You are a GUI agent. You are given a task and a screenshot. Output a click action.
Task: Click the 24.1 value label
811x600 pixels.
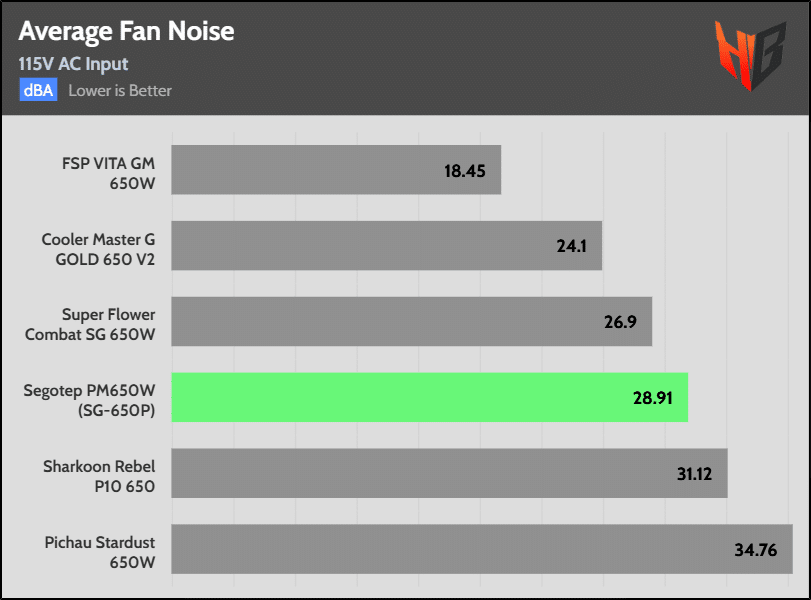point(572,246)
